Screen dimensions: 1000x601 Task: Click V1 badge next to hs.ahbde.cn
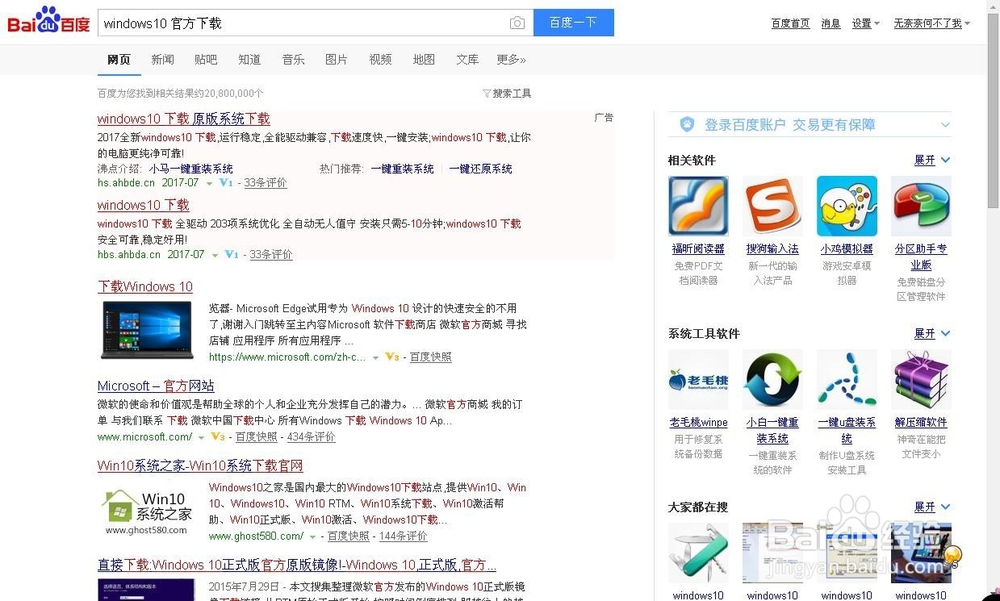(x=226, y=182)
